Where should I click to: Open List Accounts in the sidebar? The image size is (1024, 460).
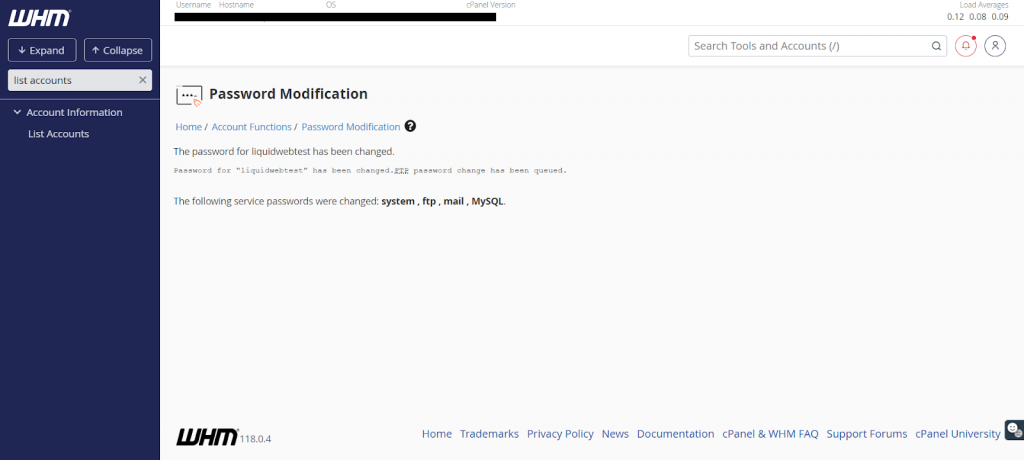[58, 134]
